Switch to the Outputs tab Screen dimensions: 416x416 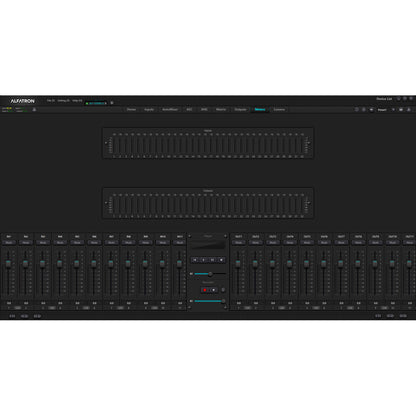coord(240,109)
